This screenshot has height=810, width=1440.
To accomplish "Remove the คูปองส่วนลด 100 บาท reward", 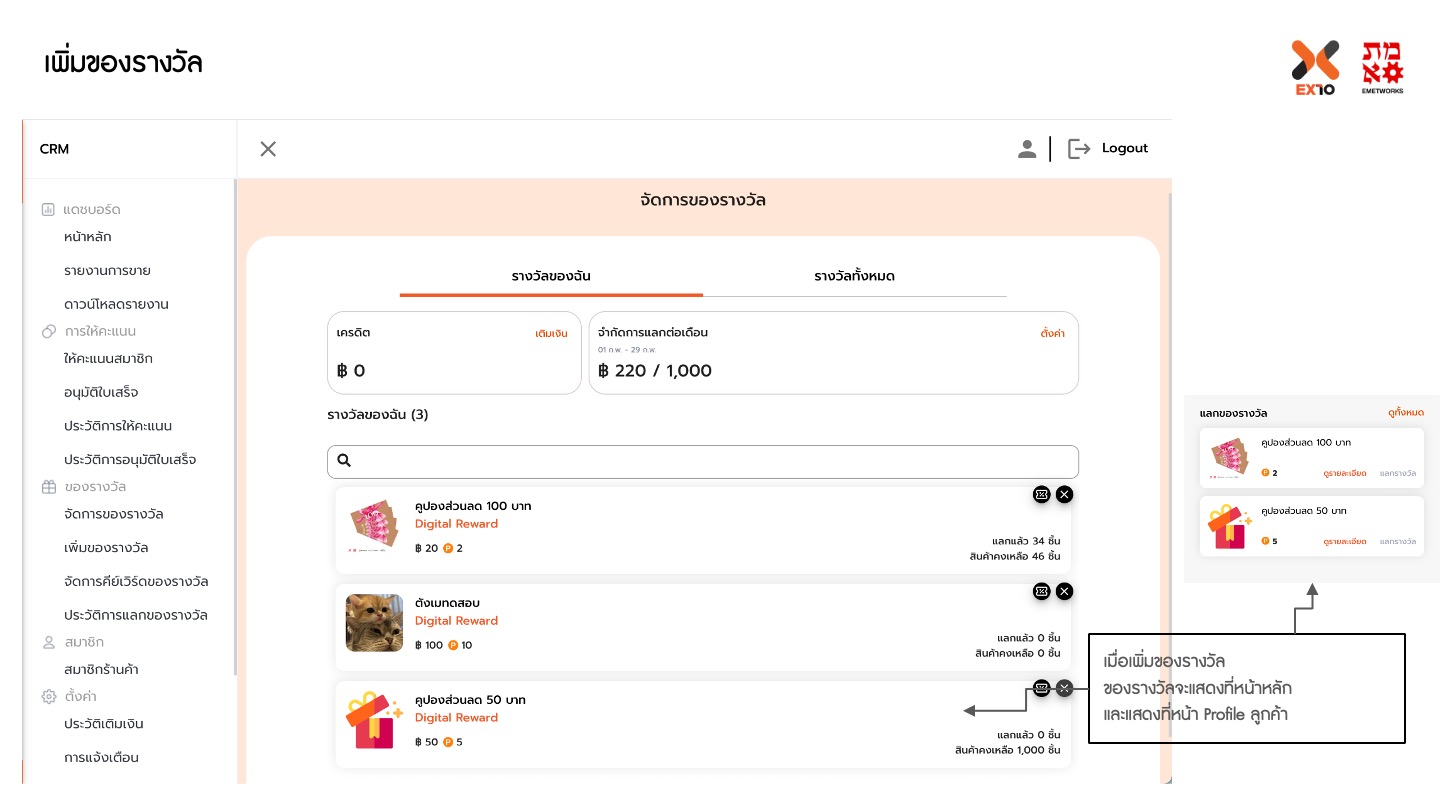I will pyautogui.click(x=1064, y=494).
